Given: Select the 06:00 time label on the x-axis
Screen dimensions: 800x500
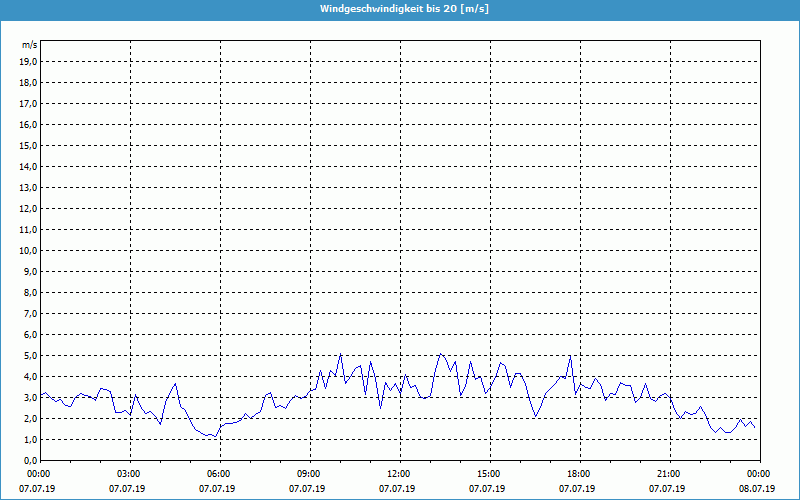Looking at the screenshot, I should coord(219,473).
